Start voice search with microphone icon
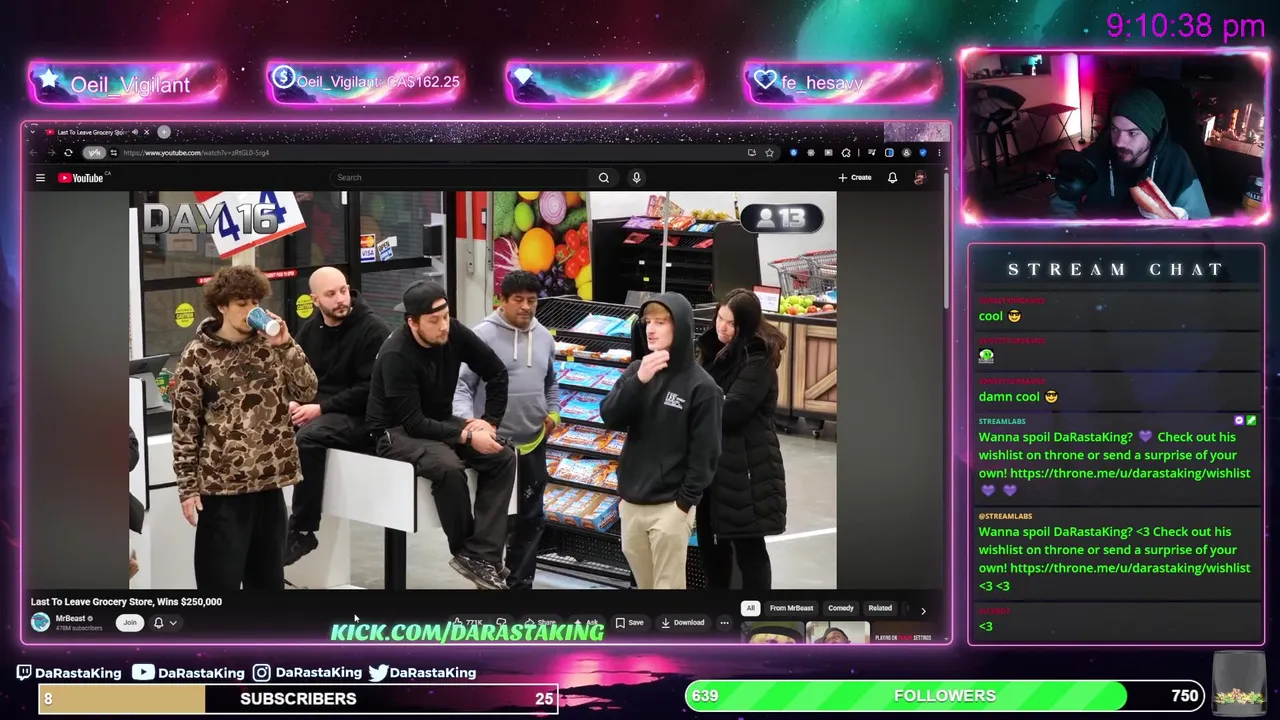The image size is (1280, 720). click(636, 177)
